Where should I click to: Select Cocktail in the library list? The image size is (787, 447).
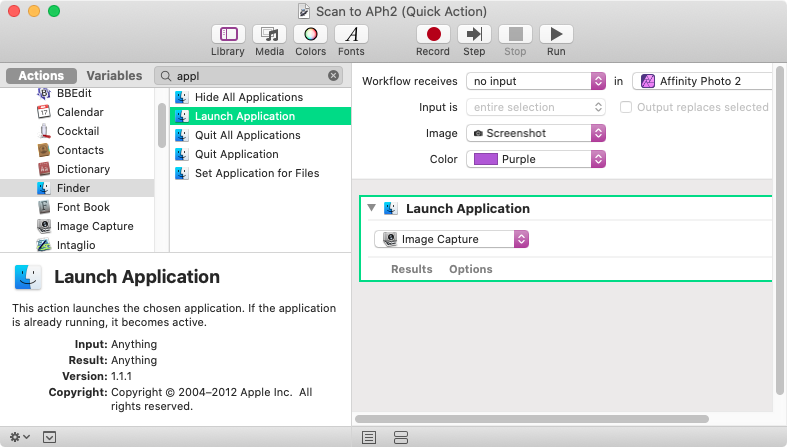[77, 131]
